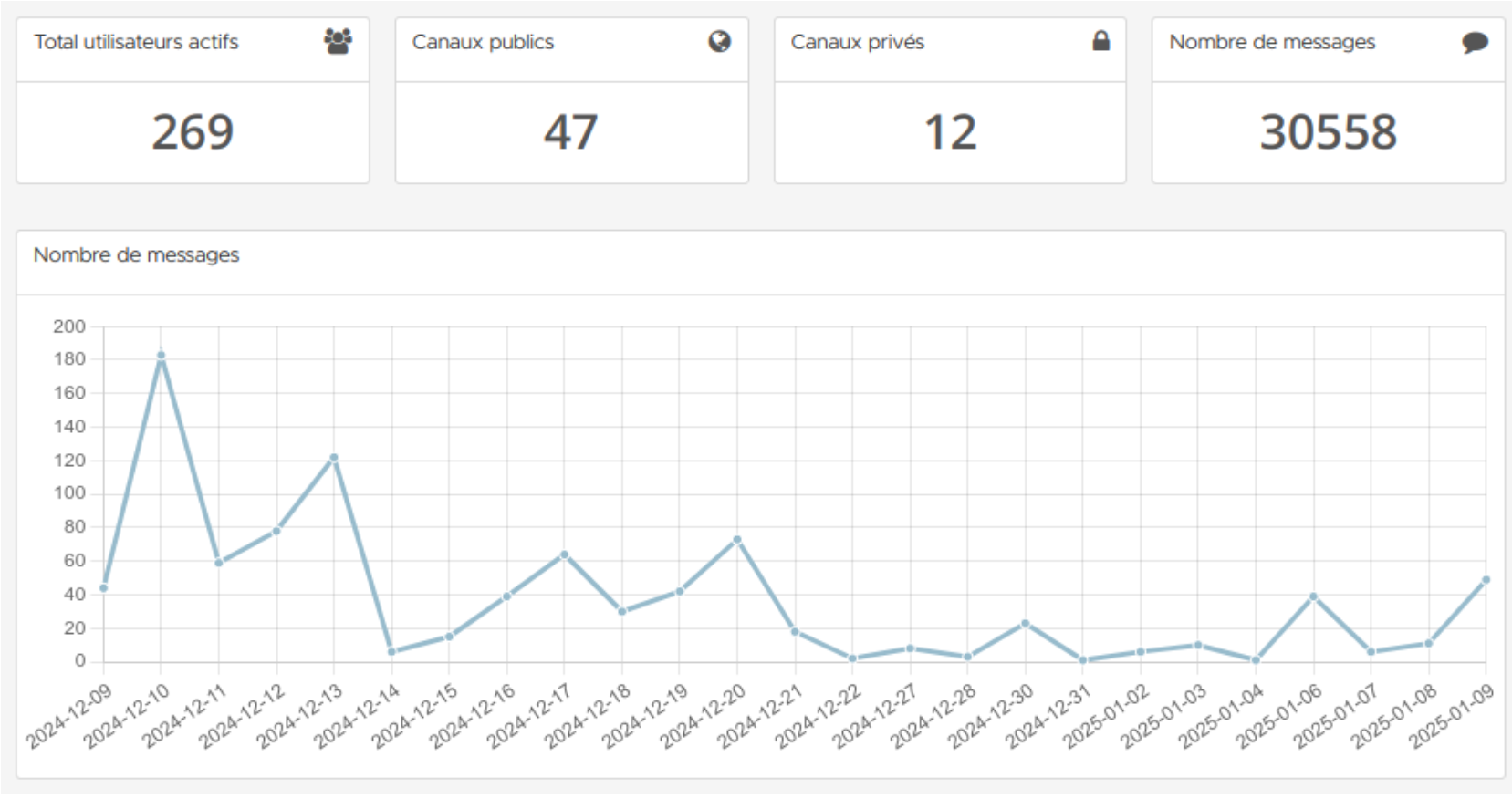
Task: Click the 'Nombre de messages' chart panel heading
Action: pos(136,255)
